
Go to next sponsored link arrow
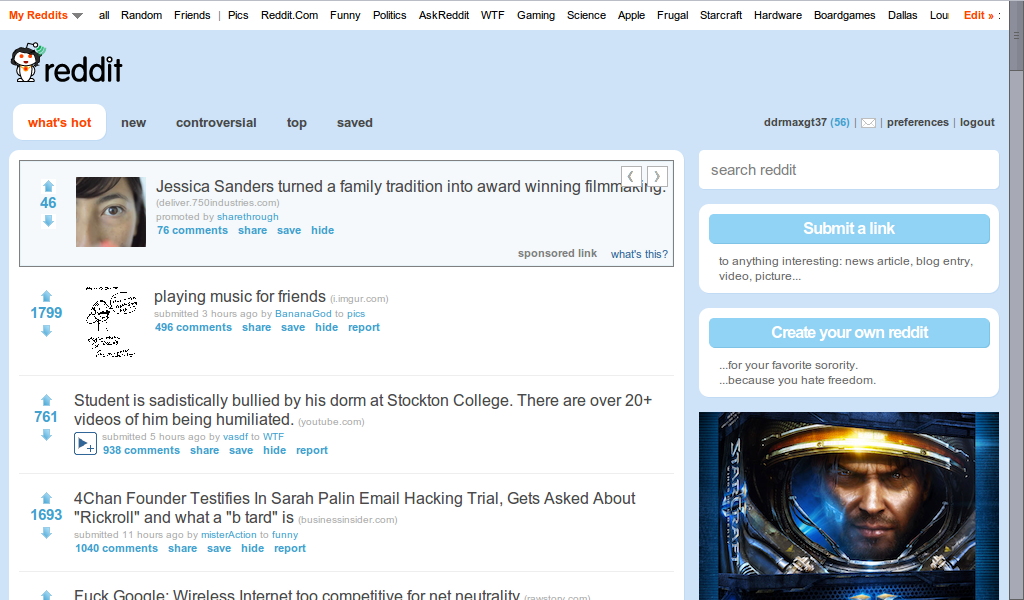657,176
